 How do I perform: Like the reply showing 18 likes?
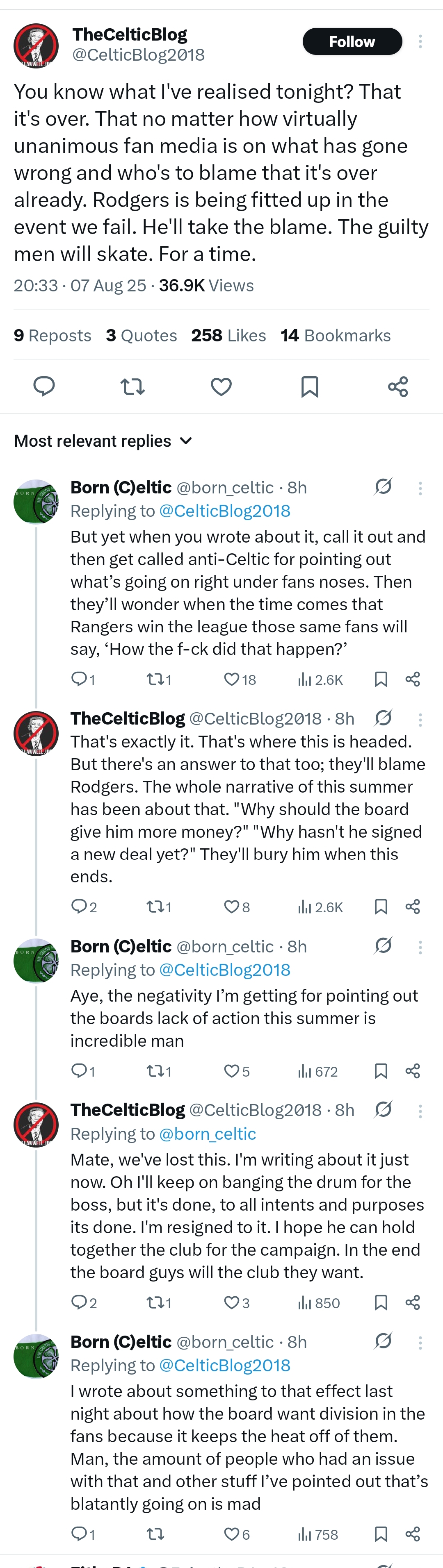(x=240, y=679)
